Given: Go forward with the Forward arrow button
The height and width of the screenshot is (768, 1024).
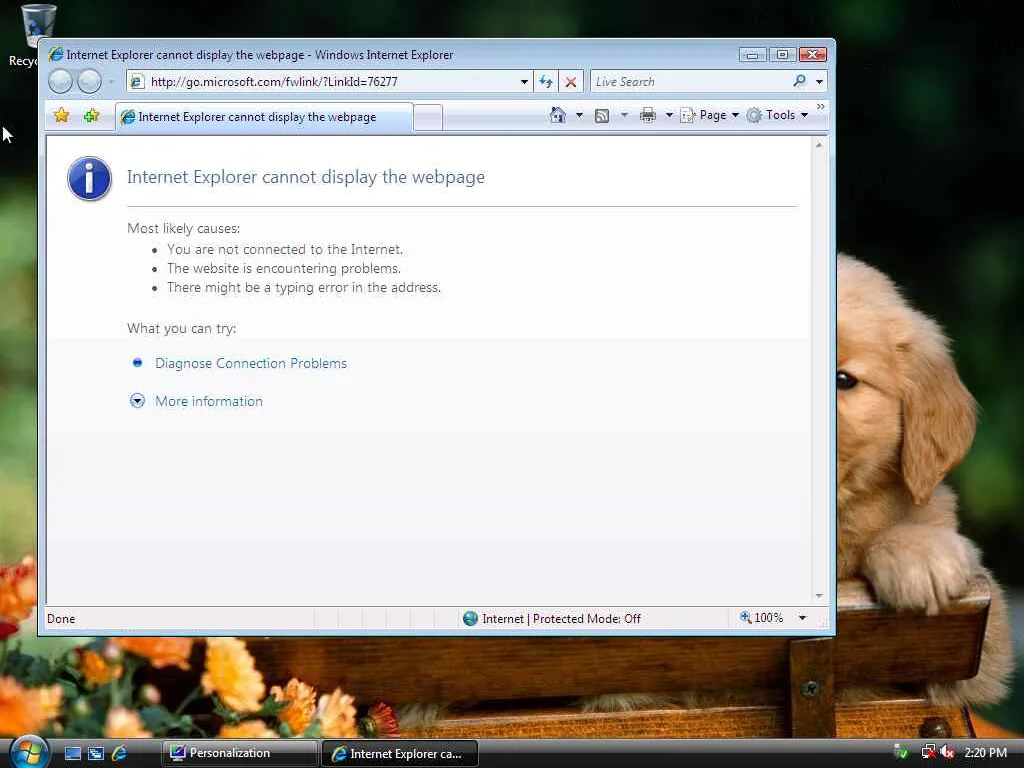Looking at the screenshot, I should tap(89, 82).
